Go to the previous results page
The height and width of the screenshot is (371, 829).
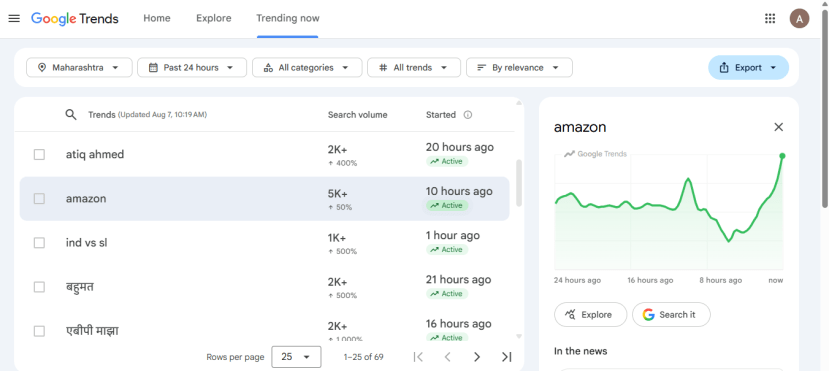click(447, 357)
